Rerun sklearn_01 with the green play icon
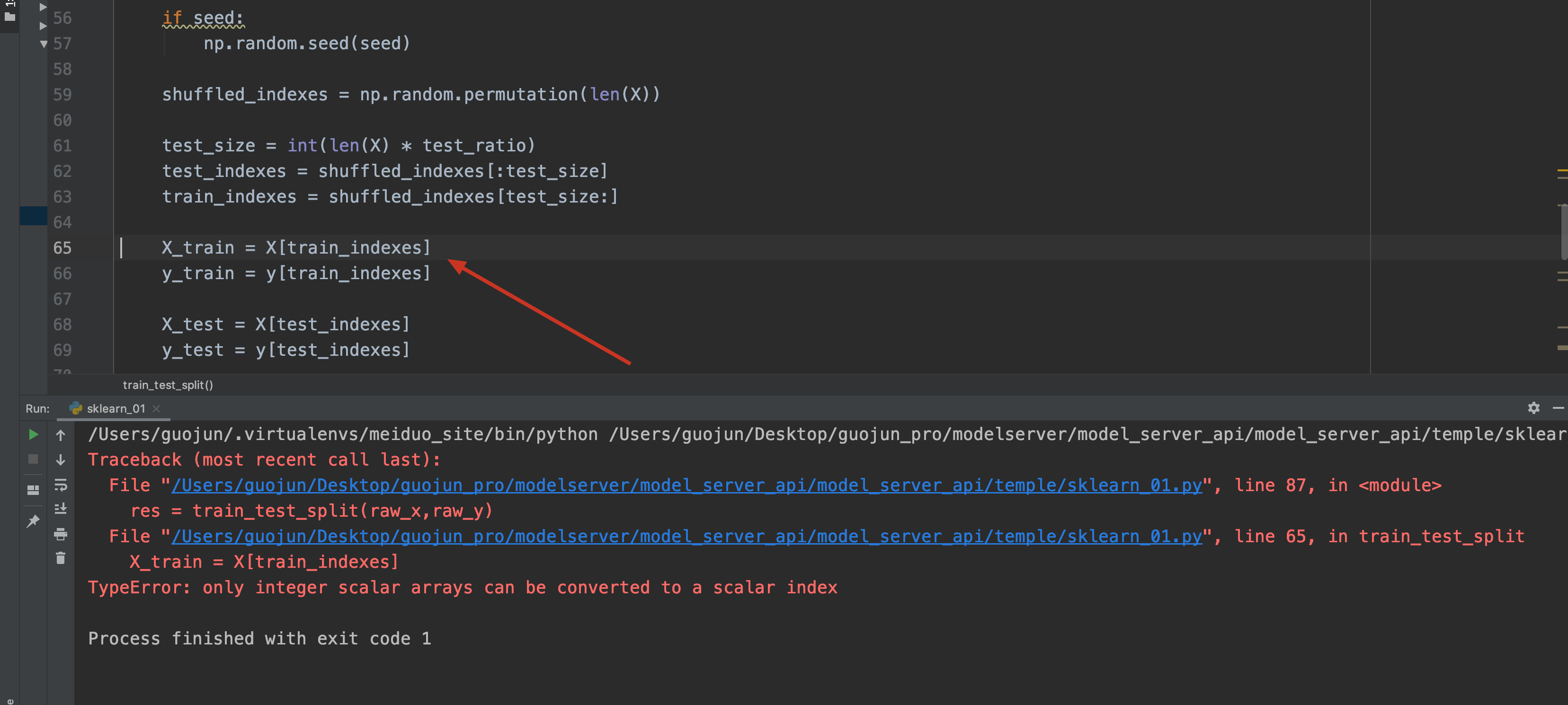This screenshot has width=1568, height=705. point(34,434)
